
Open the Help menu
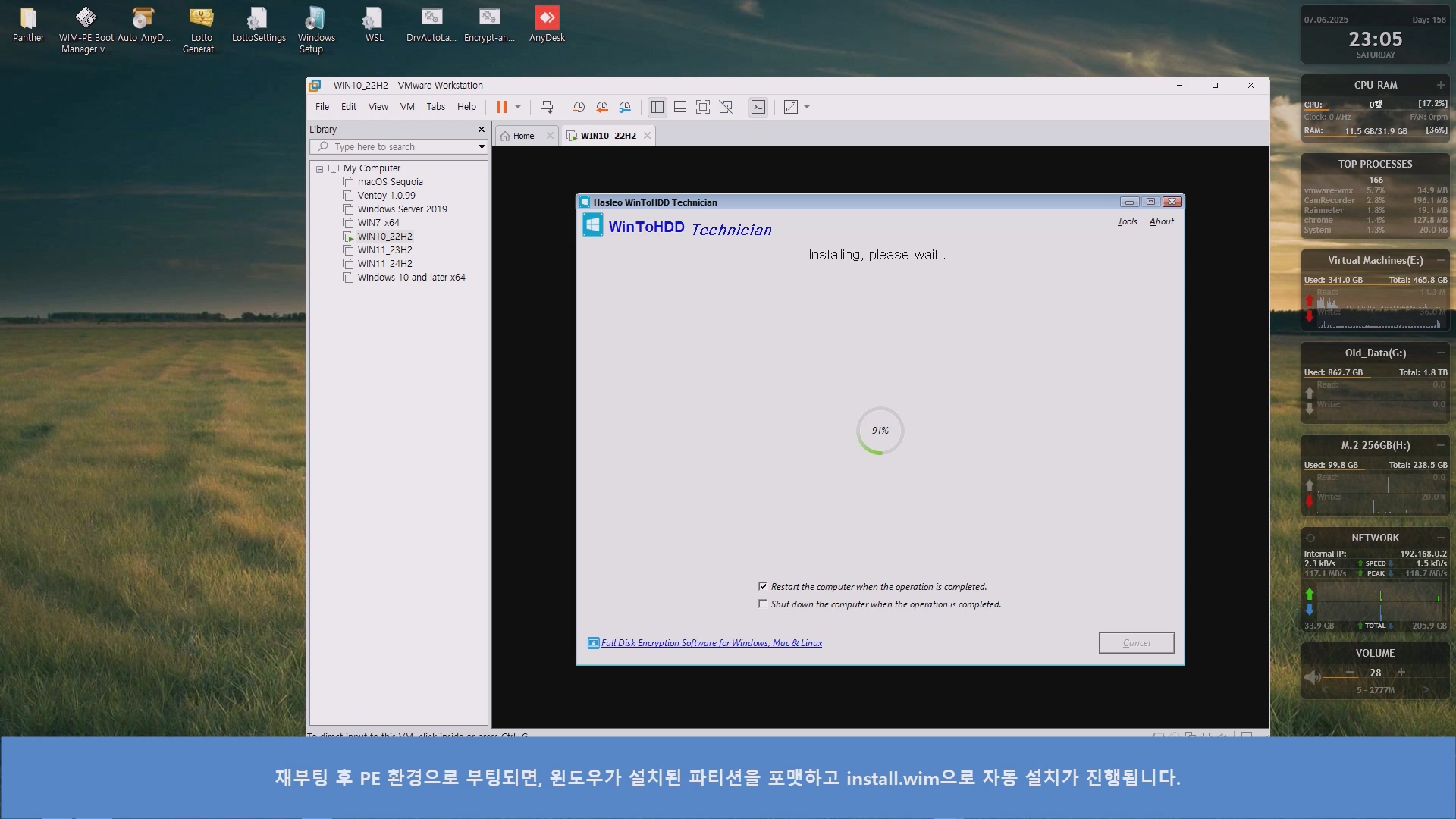(467, 107)
